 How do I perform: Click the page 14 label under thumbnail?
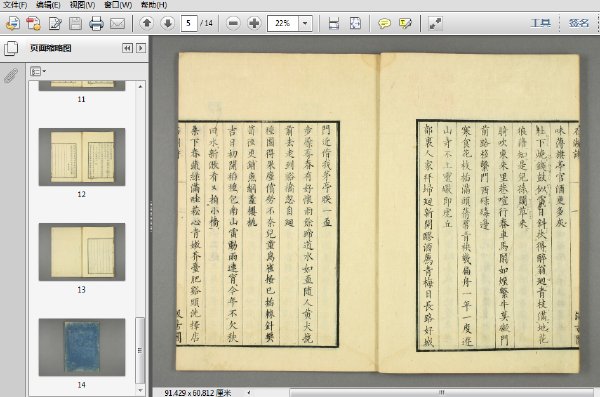point(82,385)
